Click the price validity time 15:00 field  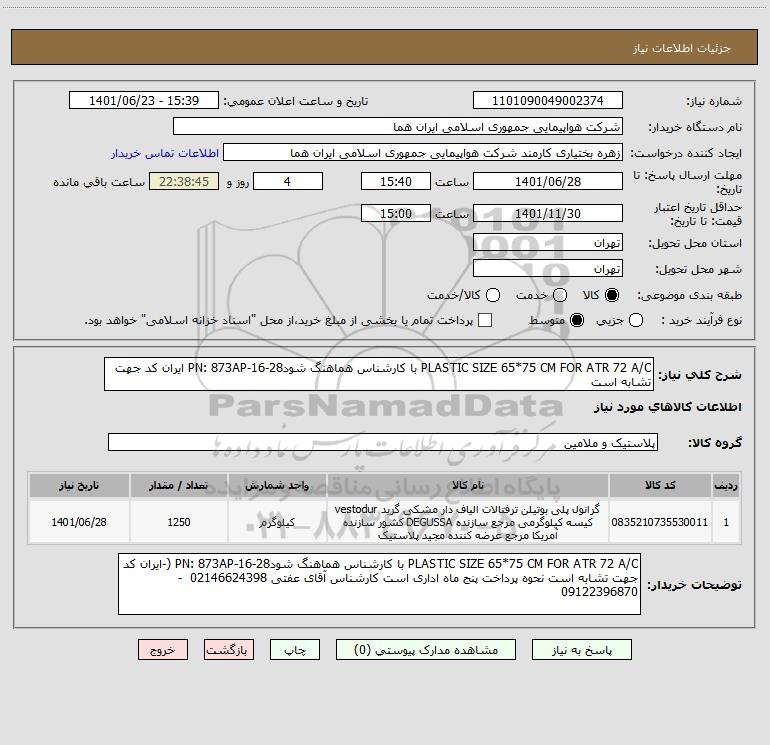396,213
